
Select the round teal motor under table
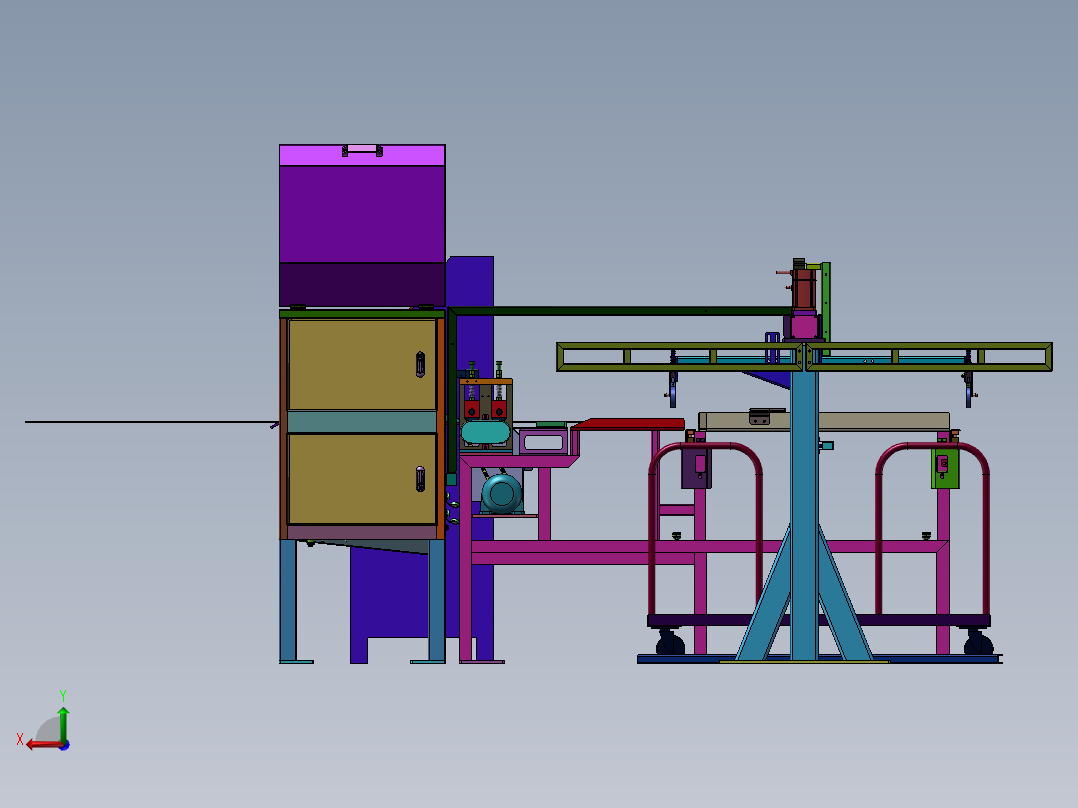coord(502,493)
